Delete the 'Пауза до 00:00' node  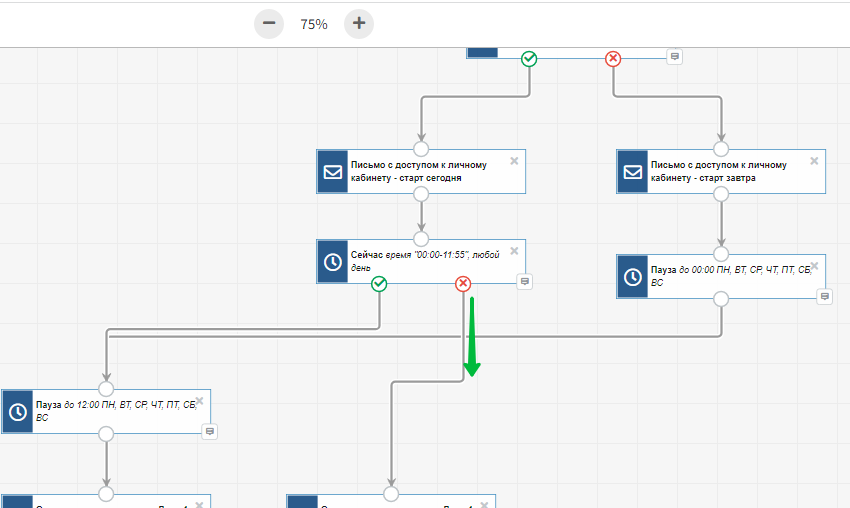[814, 265]
